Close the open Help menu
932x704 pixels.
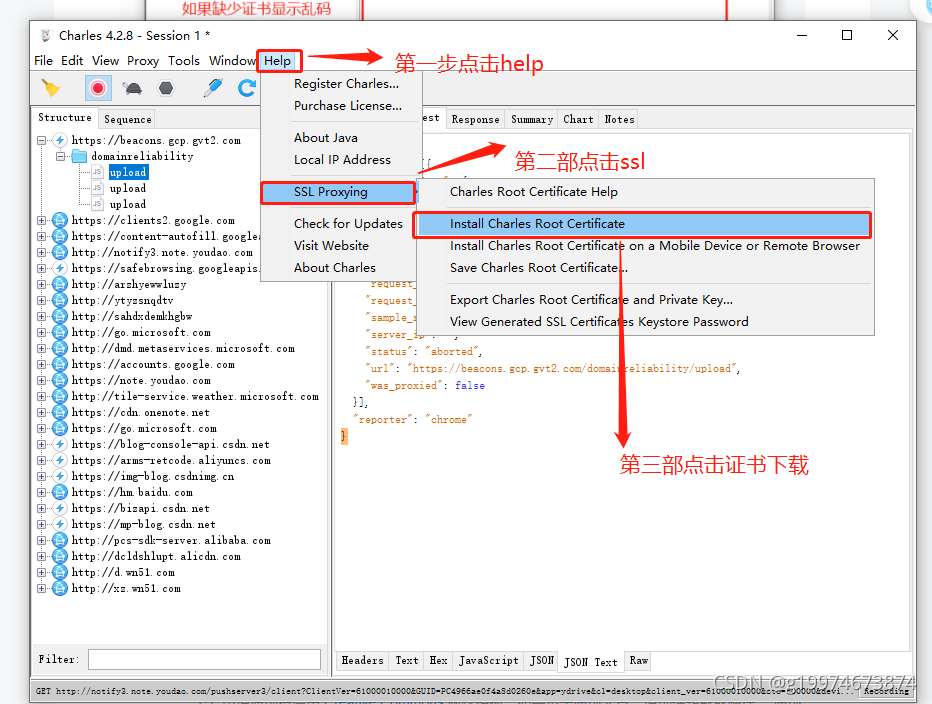(x=278, y=61)
